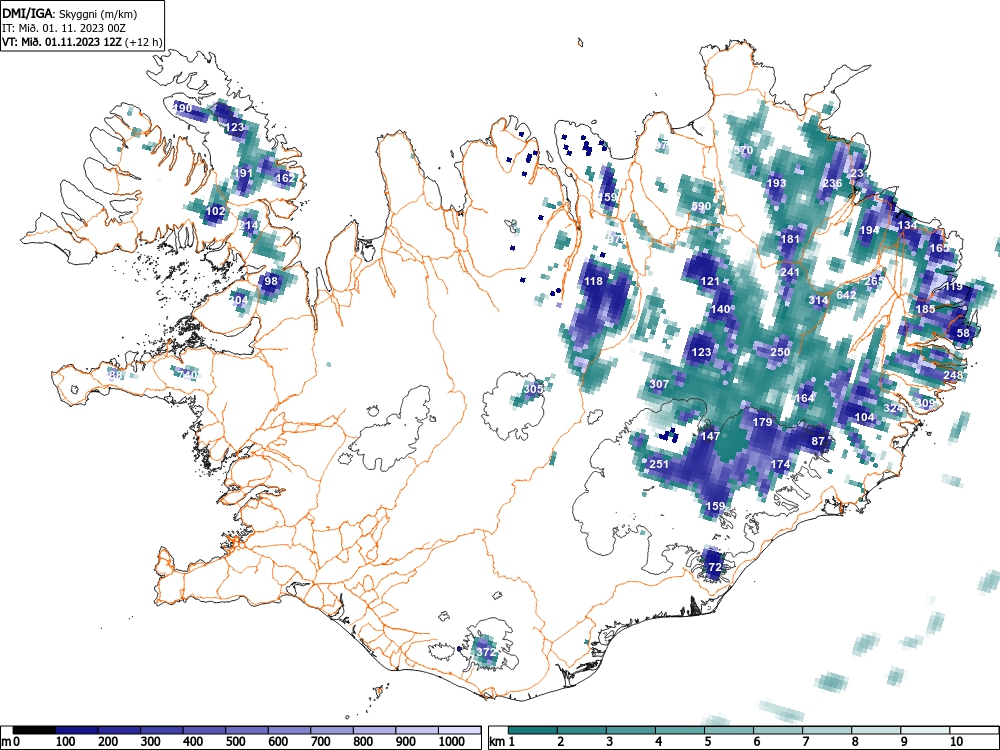The height and width of the screenshot is (750, 1000).
Task: Click the visibility value 250 on the map
Action: [781, 351]
